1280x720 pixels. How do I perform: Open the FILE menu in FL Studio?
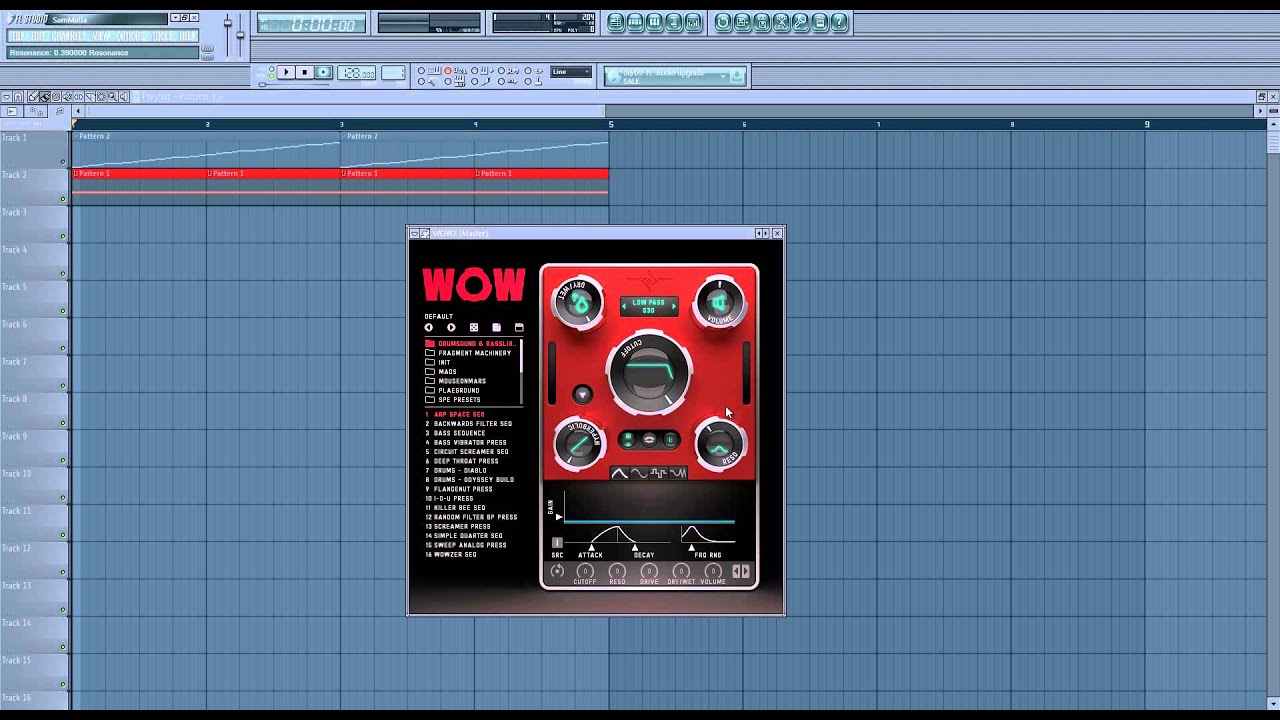click(x=16, y=36)
